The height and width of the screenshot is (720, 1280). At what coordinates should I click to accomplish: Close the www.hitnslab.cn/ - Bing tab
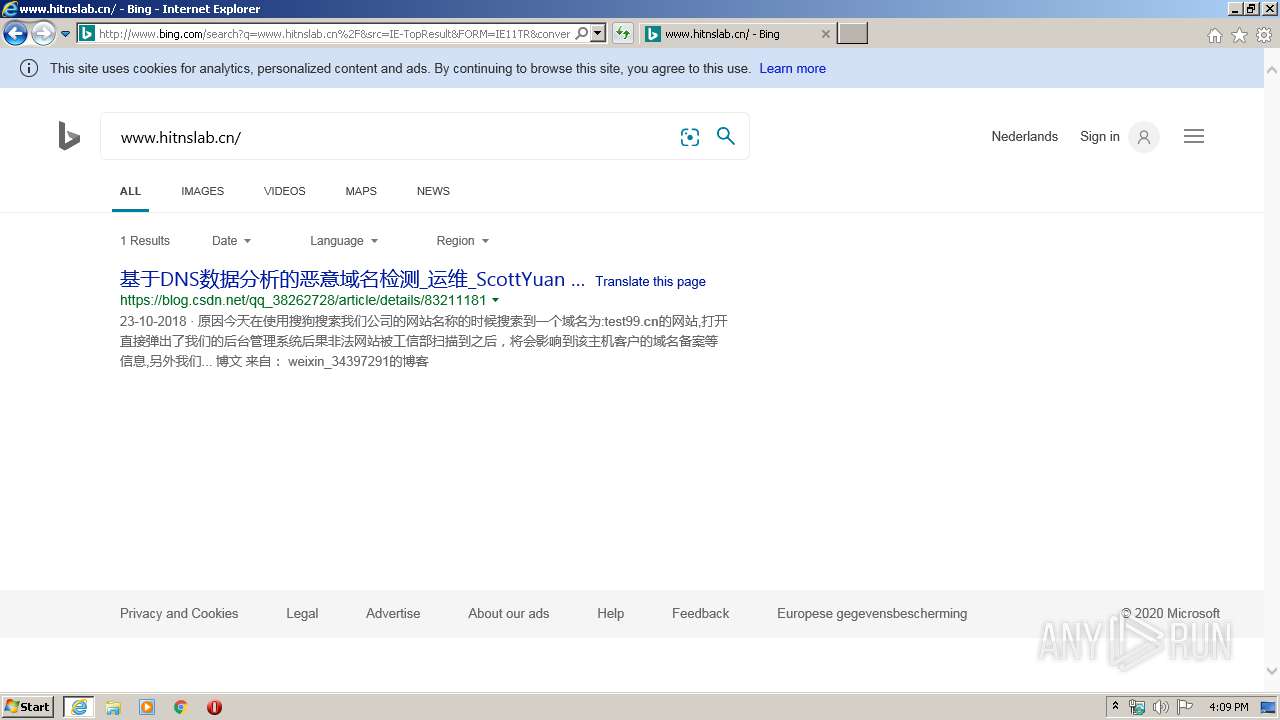(x=825, y=34)
